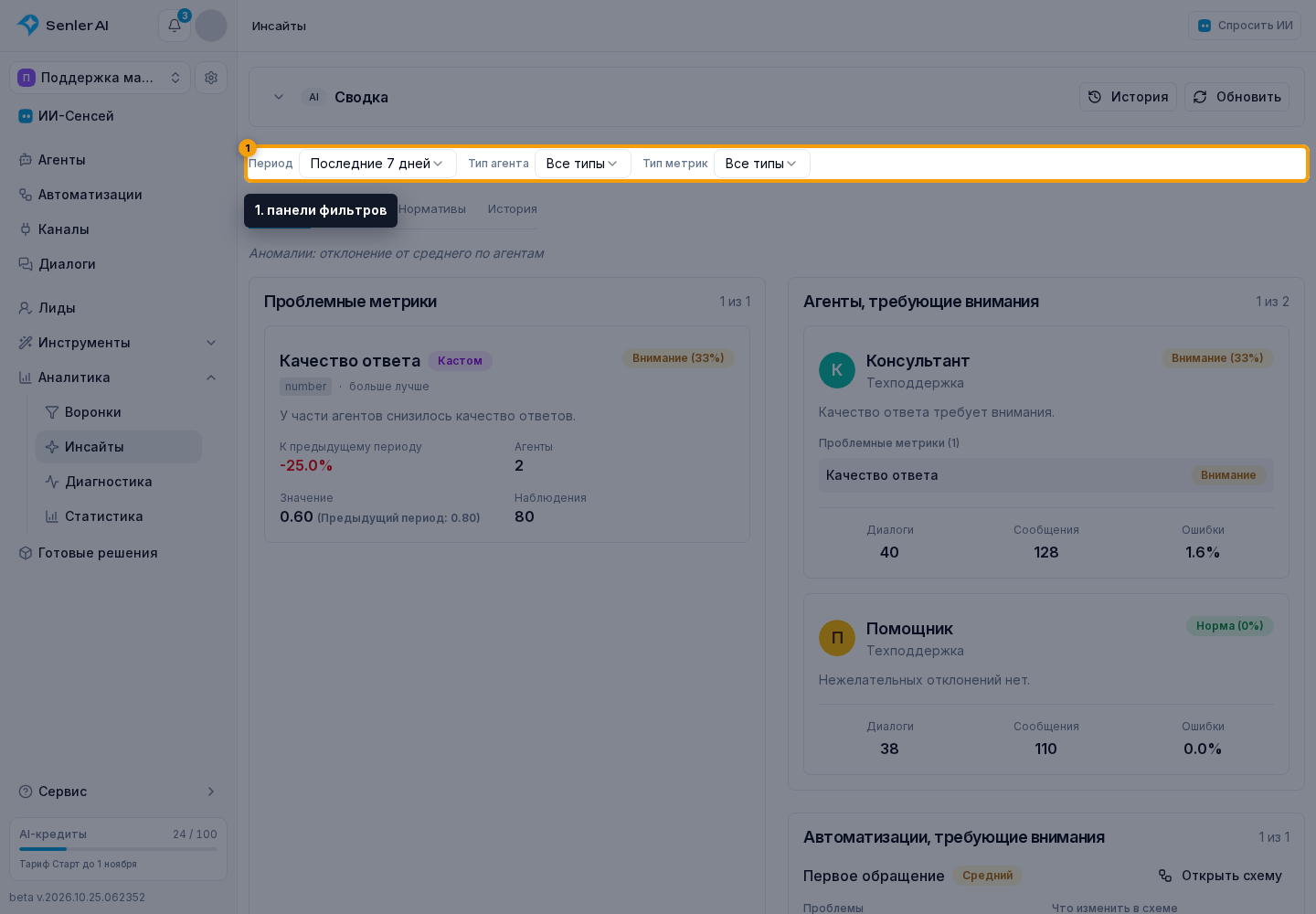Switch to История tab
The height and width of the screenshot is (914, 1316).
(513, 209)
